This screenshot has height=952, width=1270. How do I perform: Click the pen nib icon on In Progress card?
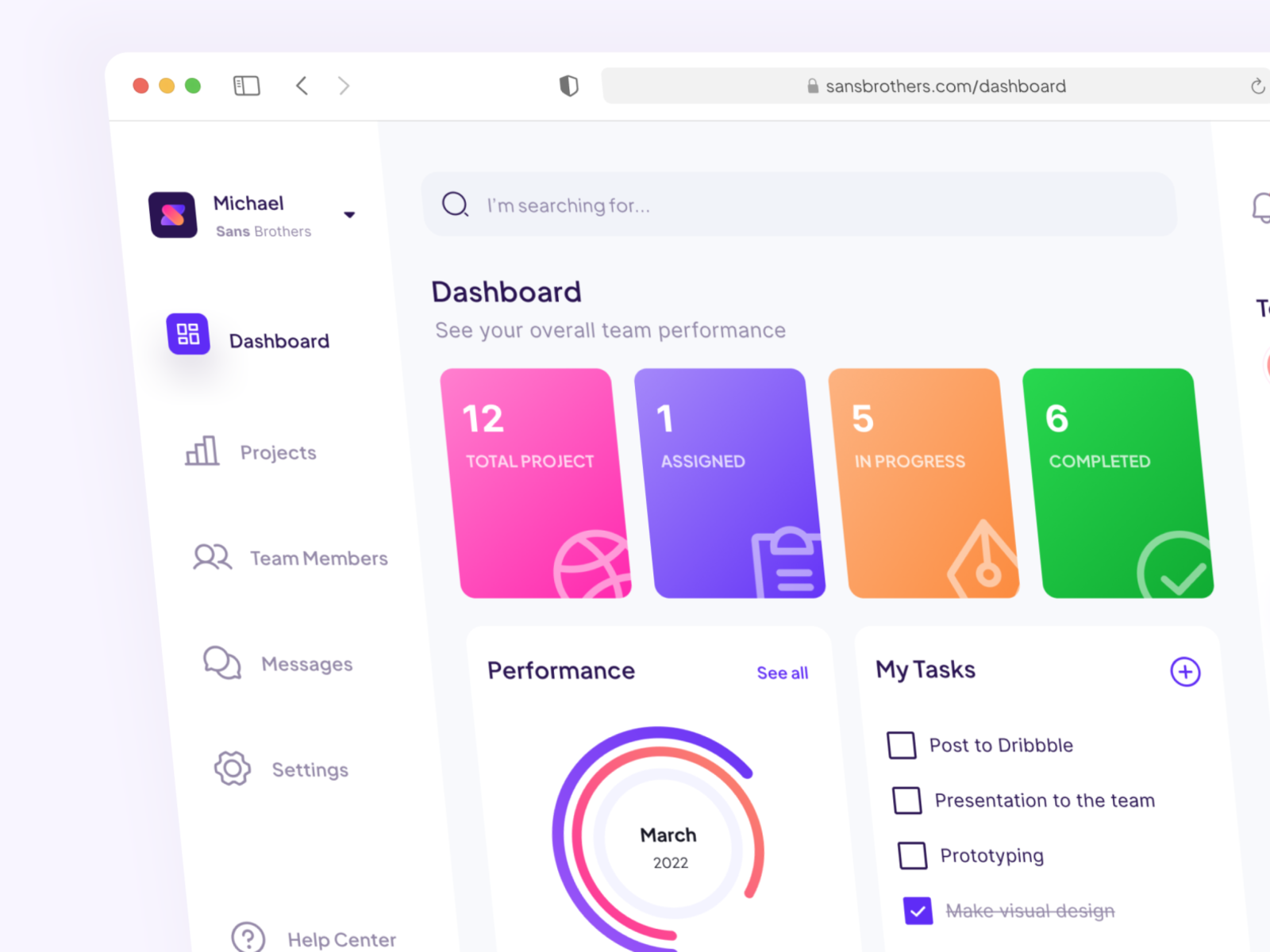tap(982, 559)
